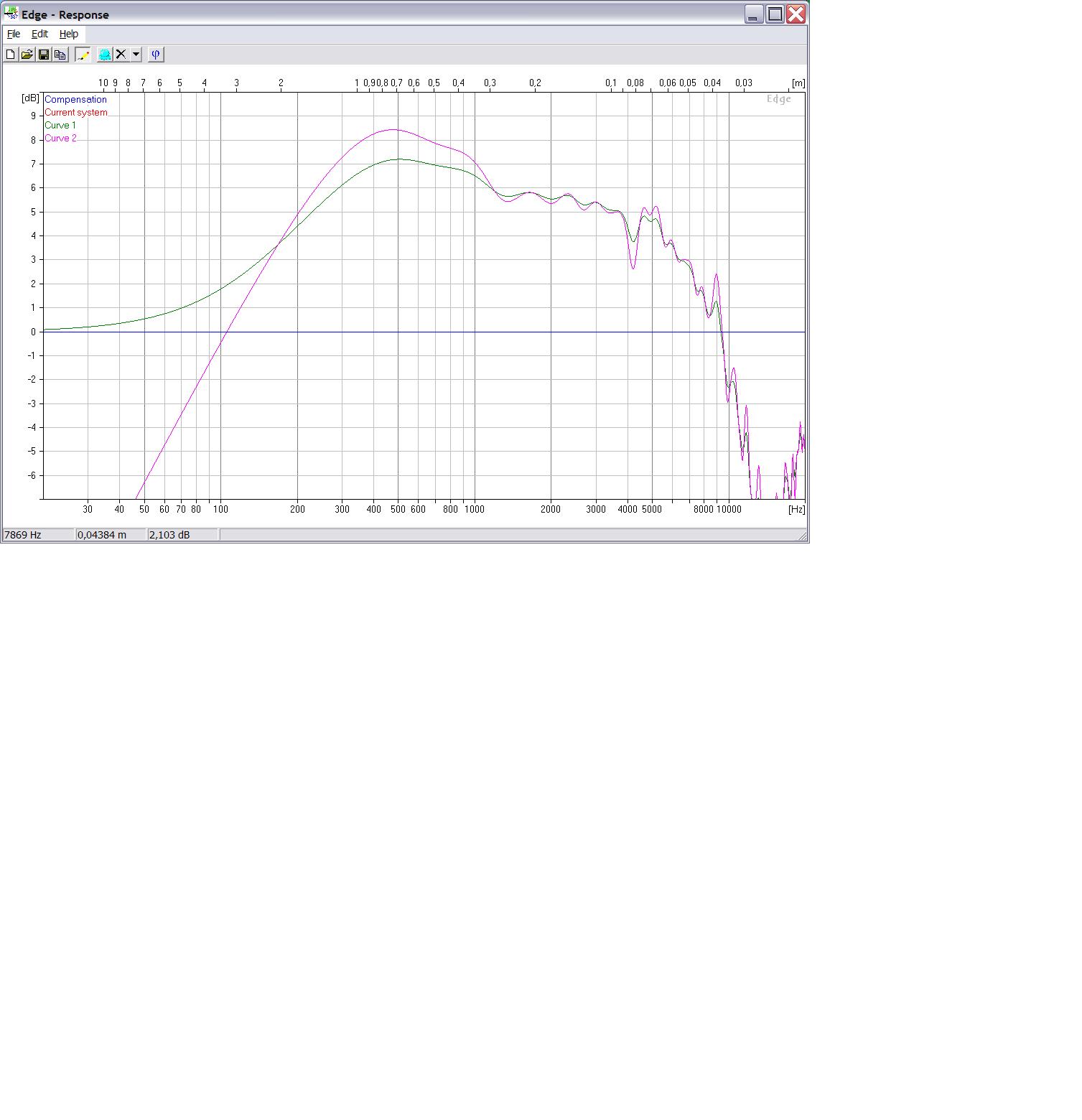The width and height of the screenshot is (1082, 1120).
Task: Create a new file with the blank page icon
Action: (x=11, y=55)
